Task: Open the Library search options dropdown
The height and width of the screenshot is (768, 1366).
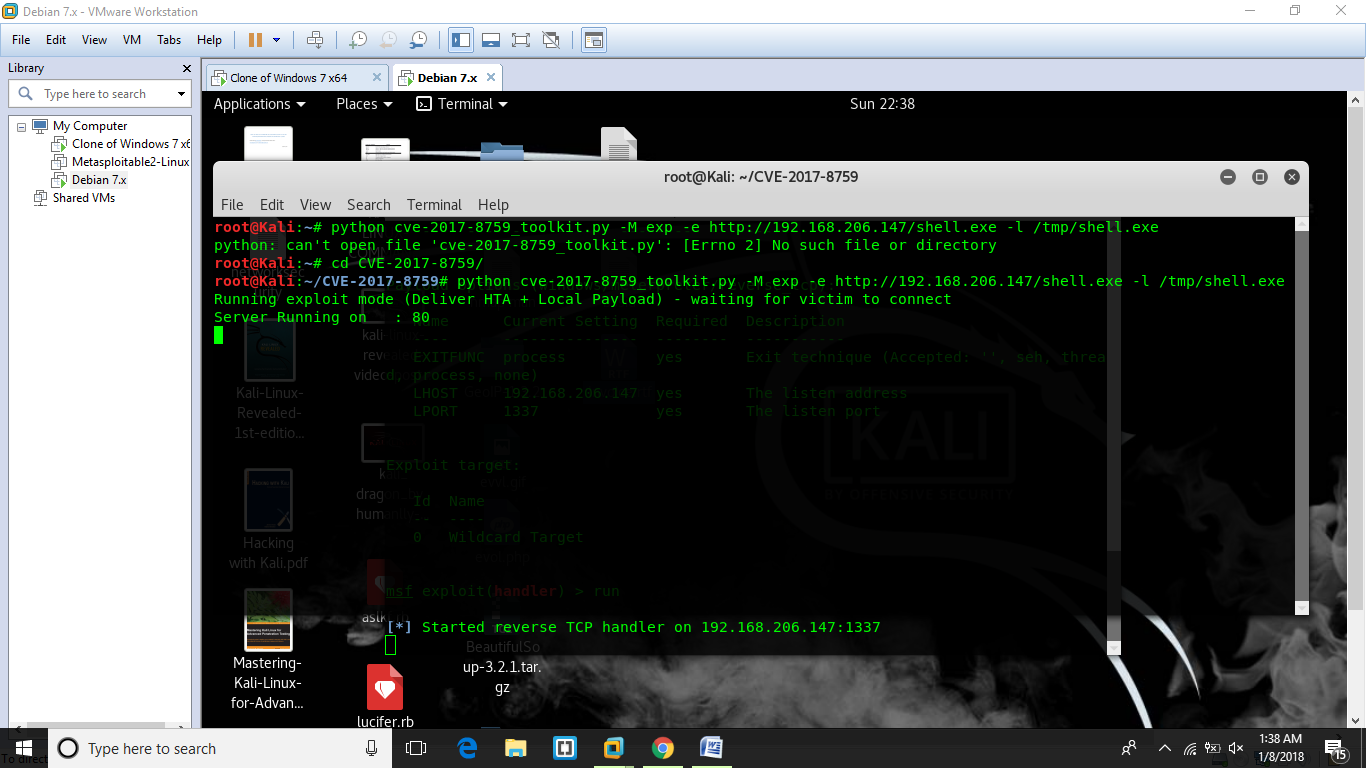Action: tap(181, 94)
